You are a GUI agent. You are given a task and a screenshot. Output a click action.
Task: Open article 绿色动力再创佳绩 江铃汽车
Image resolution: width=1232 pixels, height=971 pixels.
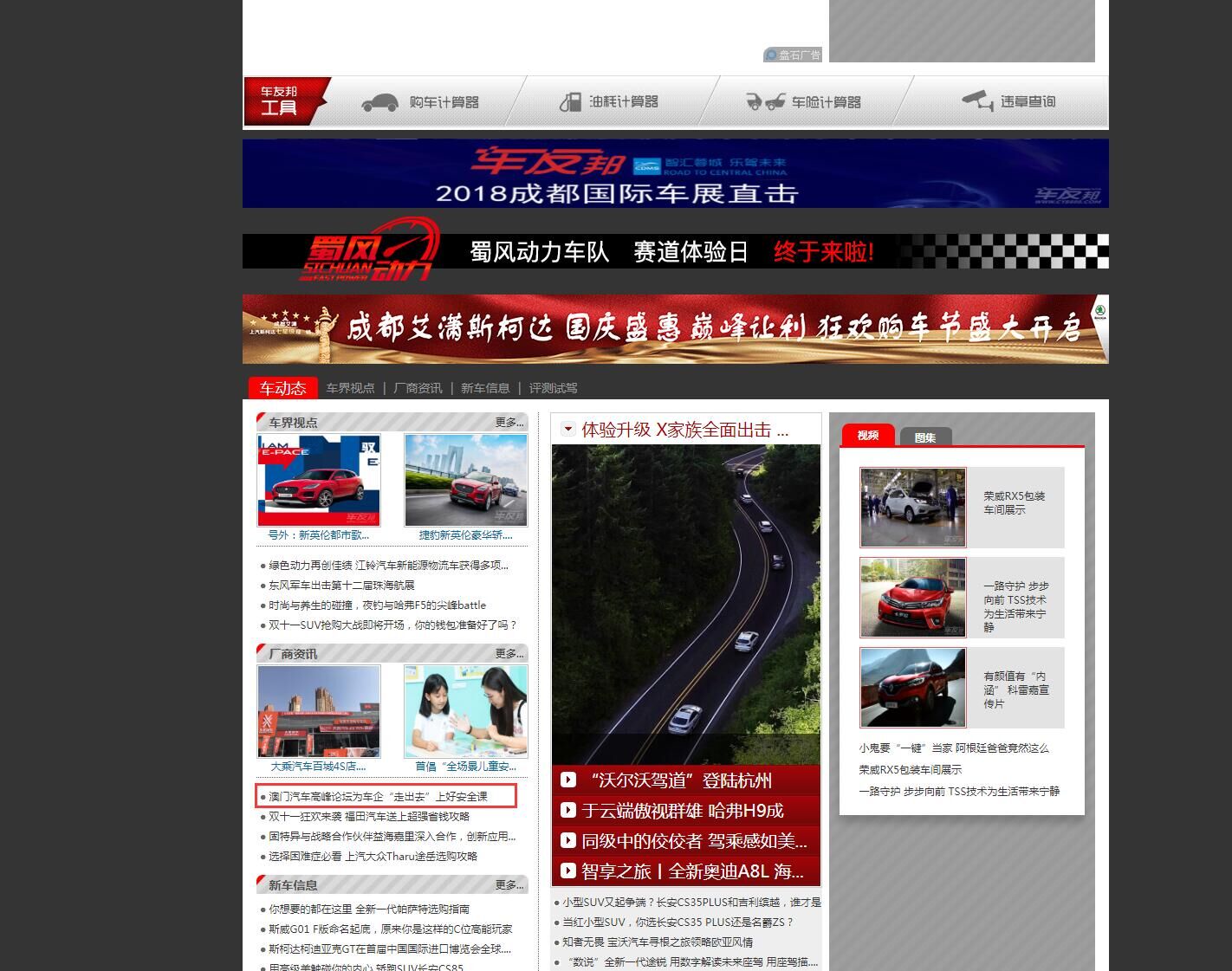[388, 566]
